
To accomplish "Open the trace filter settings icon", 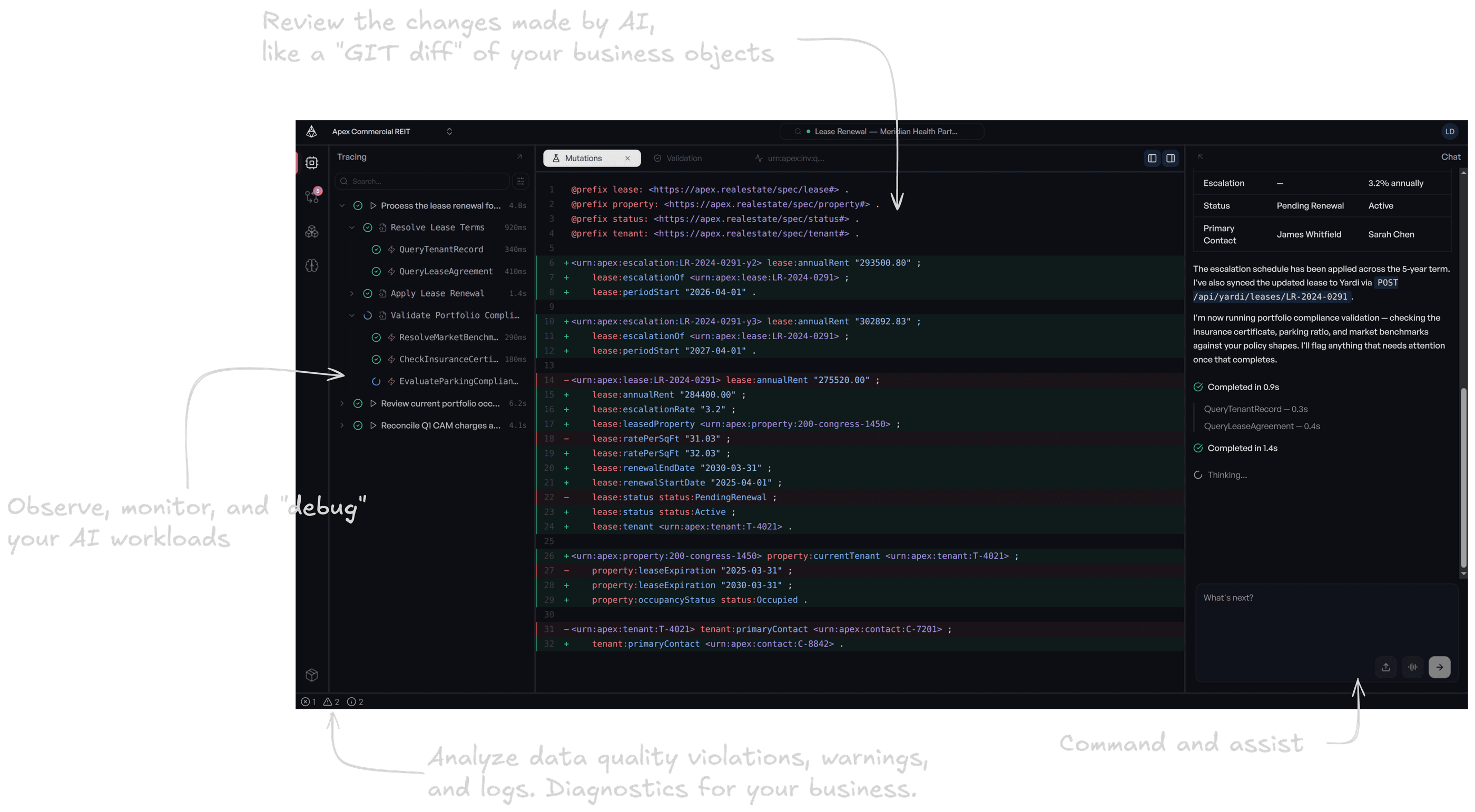I will (520, 181).
